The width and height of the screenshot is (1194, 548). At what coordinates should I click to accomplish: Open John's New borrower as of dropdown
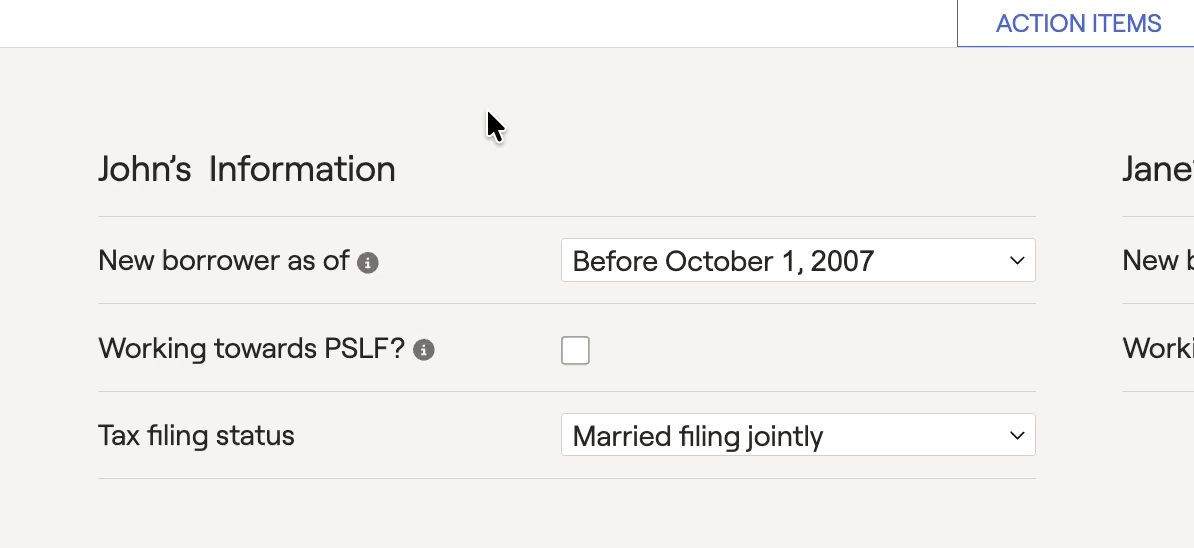(798, 260)
